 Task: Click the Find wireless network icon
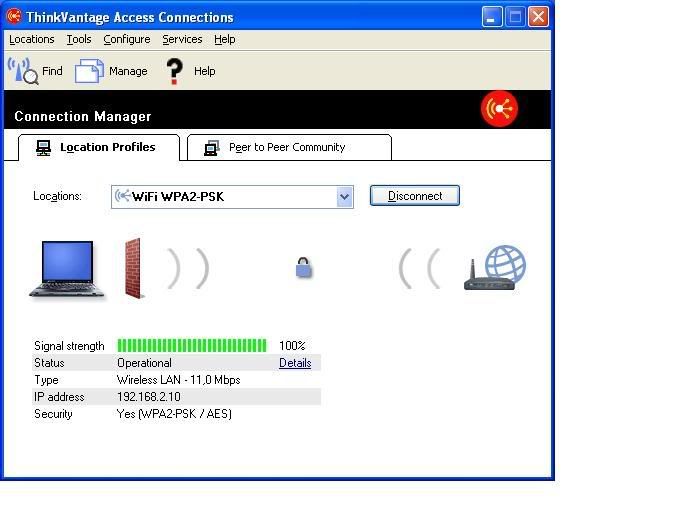[23, 71]
